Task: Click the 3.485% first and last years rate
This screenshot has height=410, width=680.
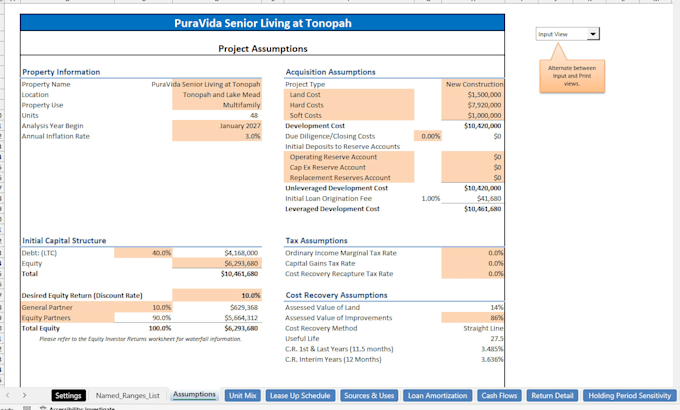Action: pyautogui.click(x=492, y=349)
